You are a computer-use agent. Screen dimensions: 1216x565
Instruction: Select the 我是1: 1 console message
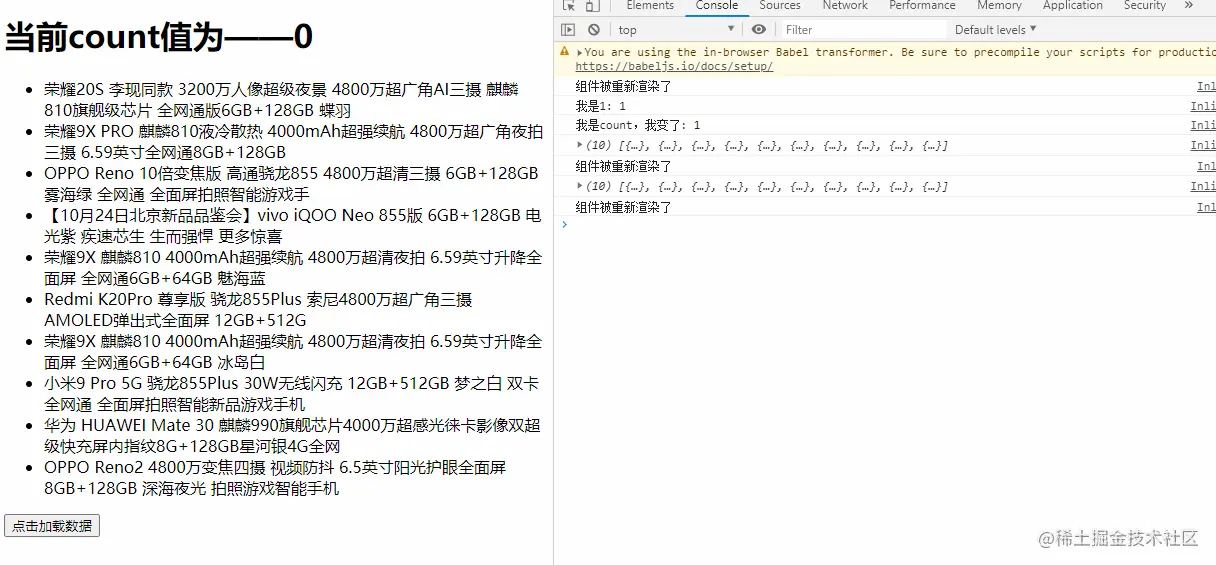click(601, 106)
